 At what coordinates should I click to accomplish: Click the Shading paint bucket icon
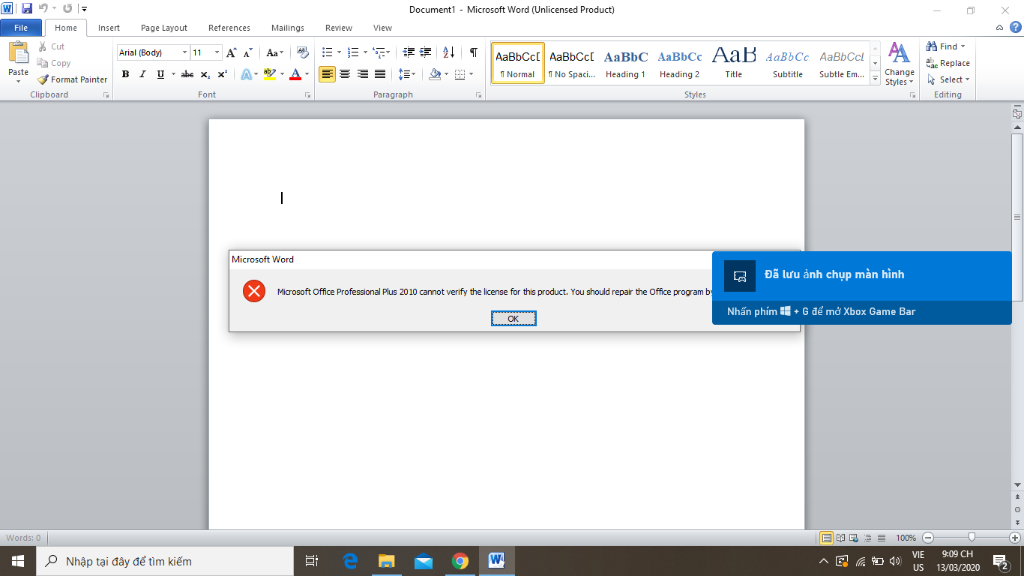(x=435, y=74)
